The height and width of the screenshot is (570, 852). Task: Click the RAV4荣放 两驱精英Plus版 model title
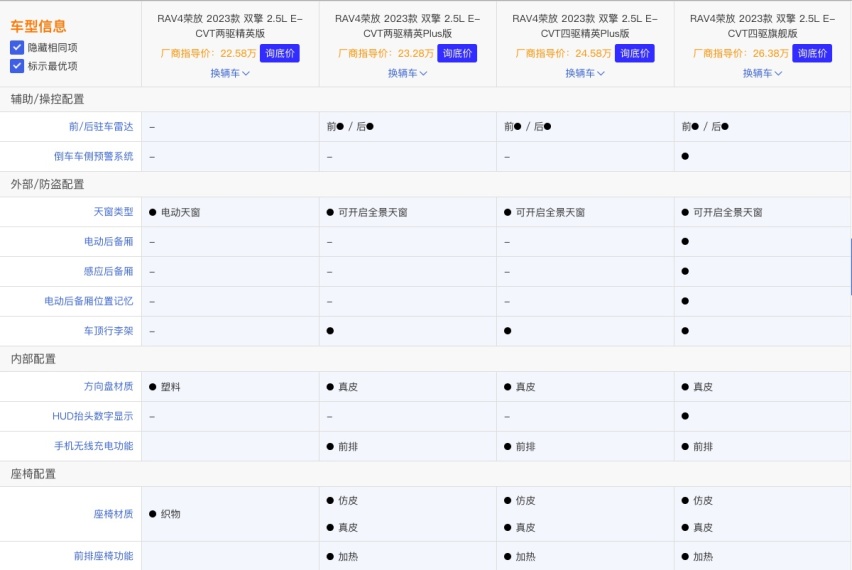[408, 26]
